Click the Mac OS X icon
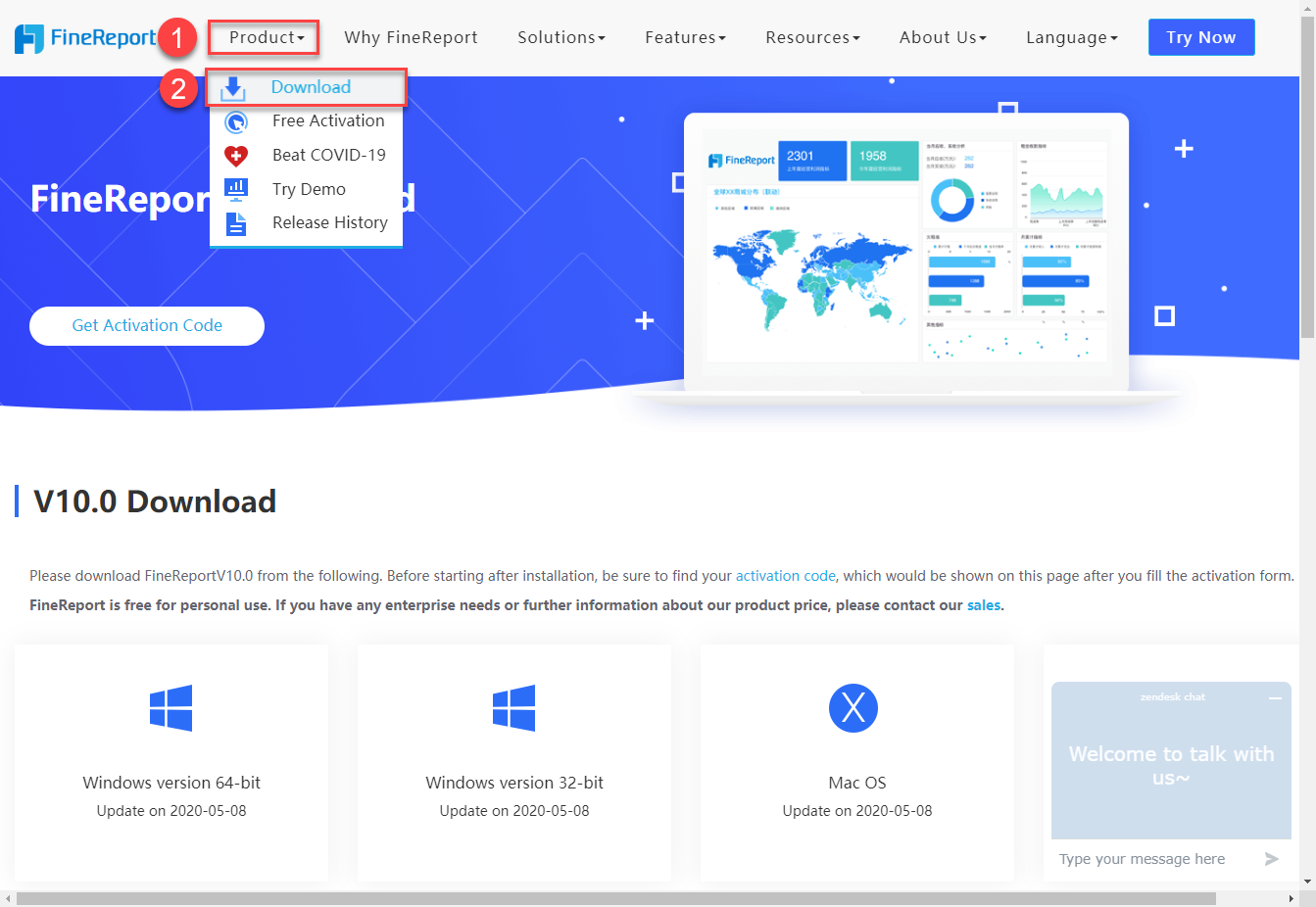 853,707
